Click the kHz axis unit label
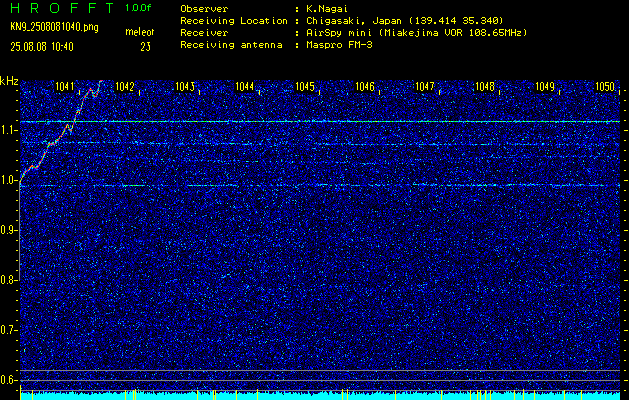 click(9, 81)
